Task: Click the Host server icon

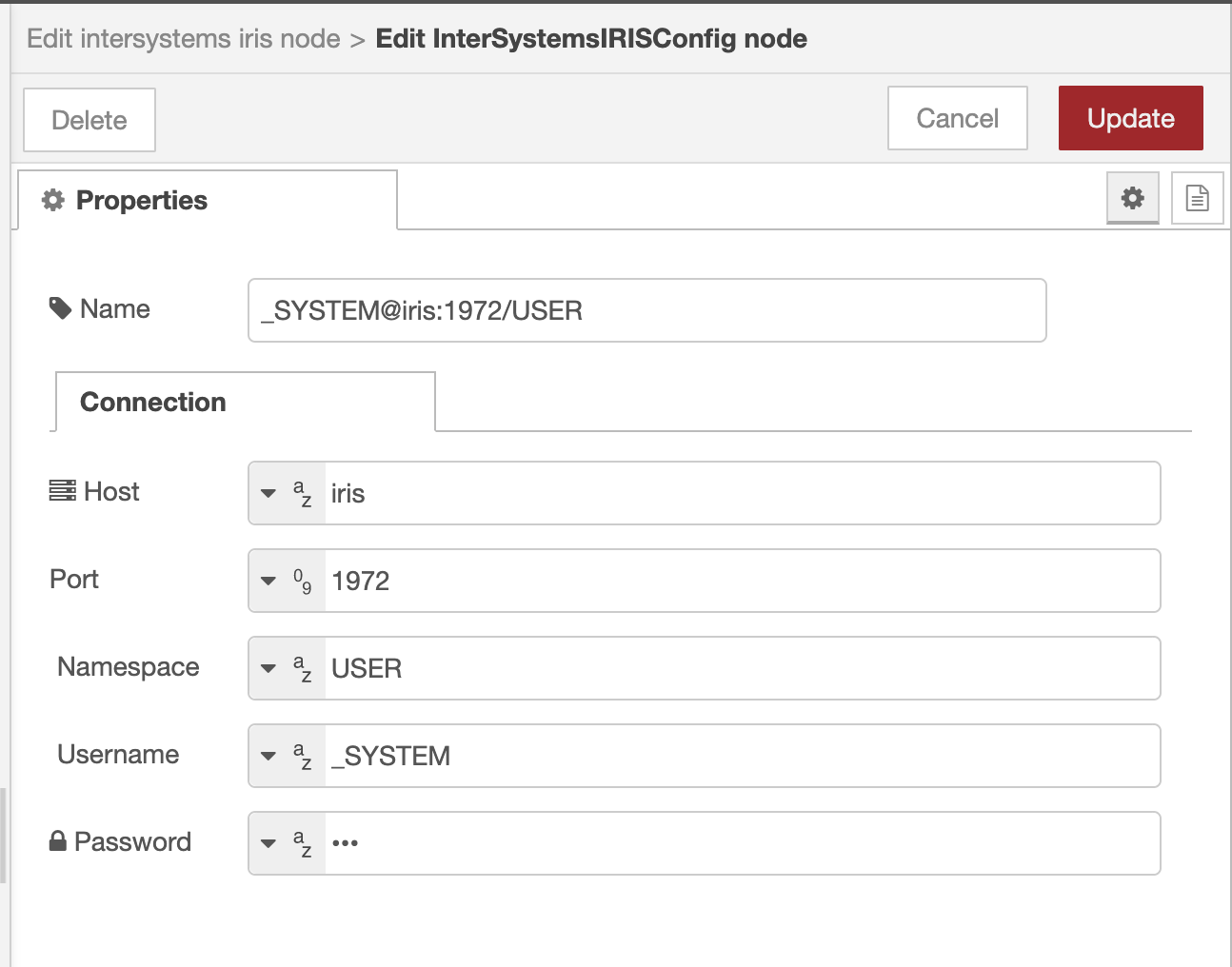Action: coord(63,491)
